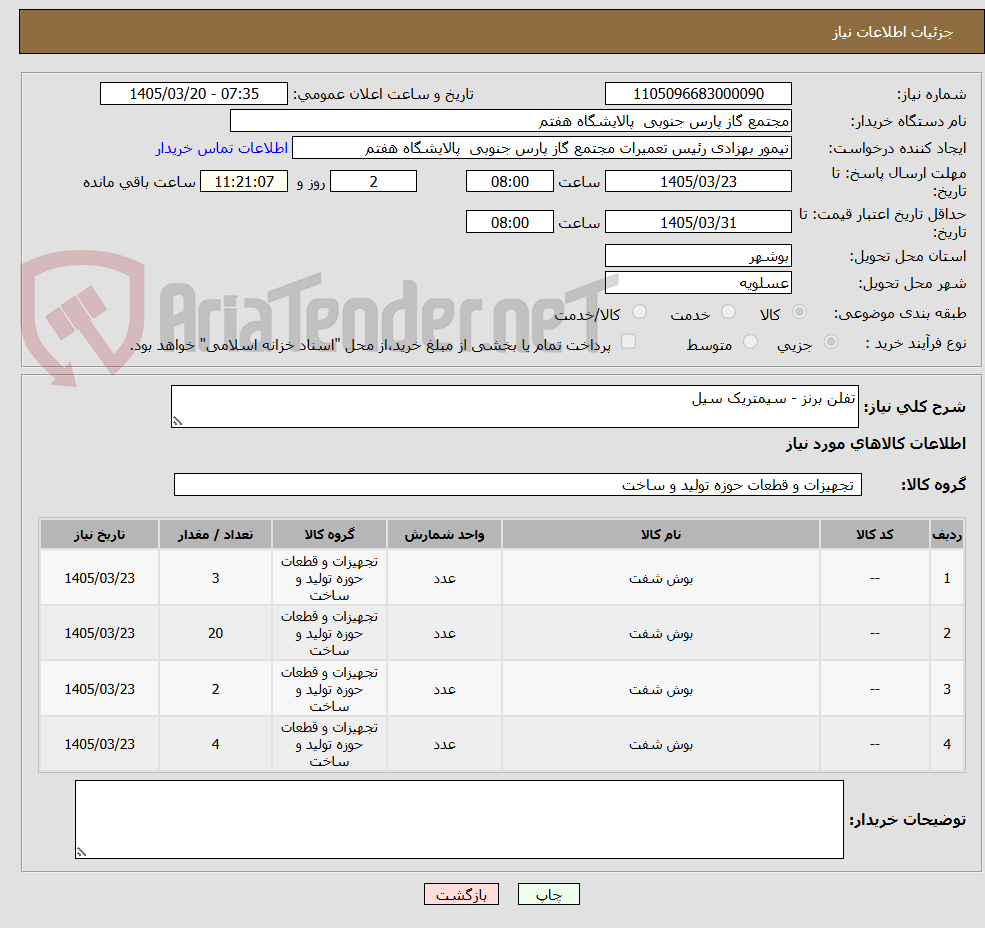Viewport: 985px width, 928px height.
Task: Open اطلاعات تماس خریدار link
Action: [222, 148]
